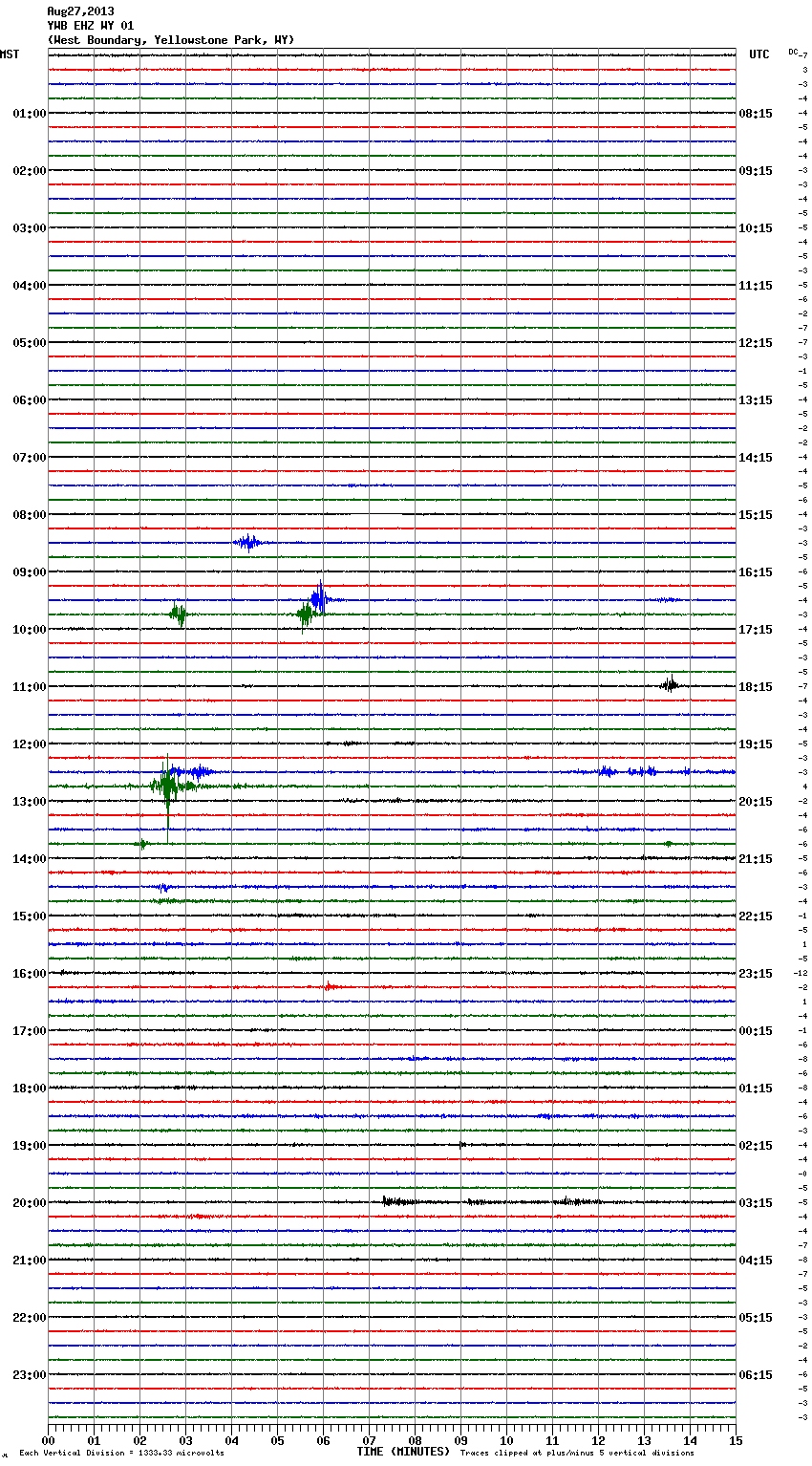The image size is (812, 1466).
Task: Click the 16:15 UTC time label
Action: click(x=756, y=572)
